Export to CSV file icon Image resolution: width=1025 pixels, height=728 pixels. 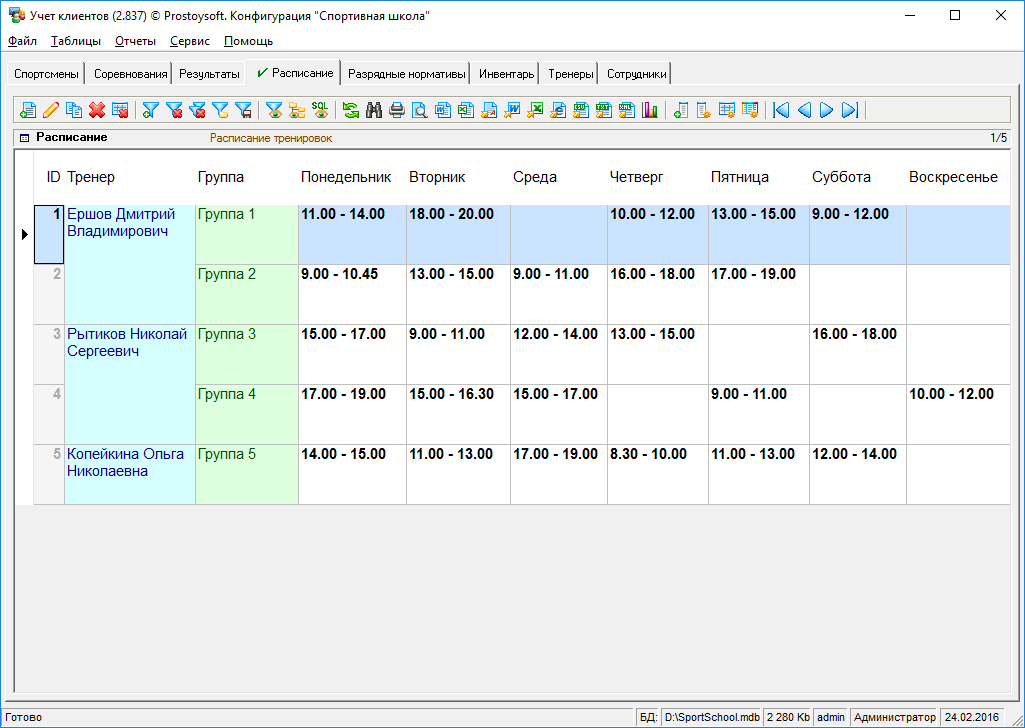(x=580, y=110)
